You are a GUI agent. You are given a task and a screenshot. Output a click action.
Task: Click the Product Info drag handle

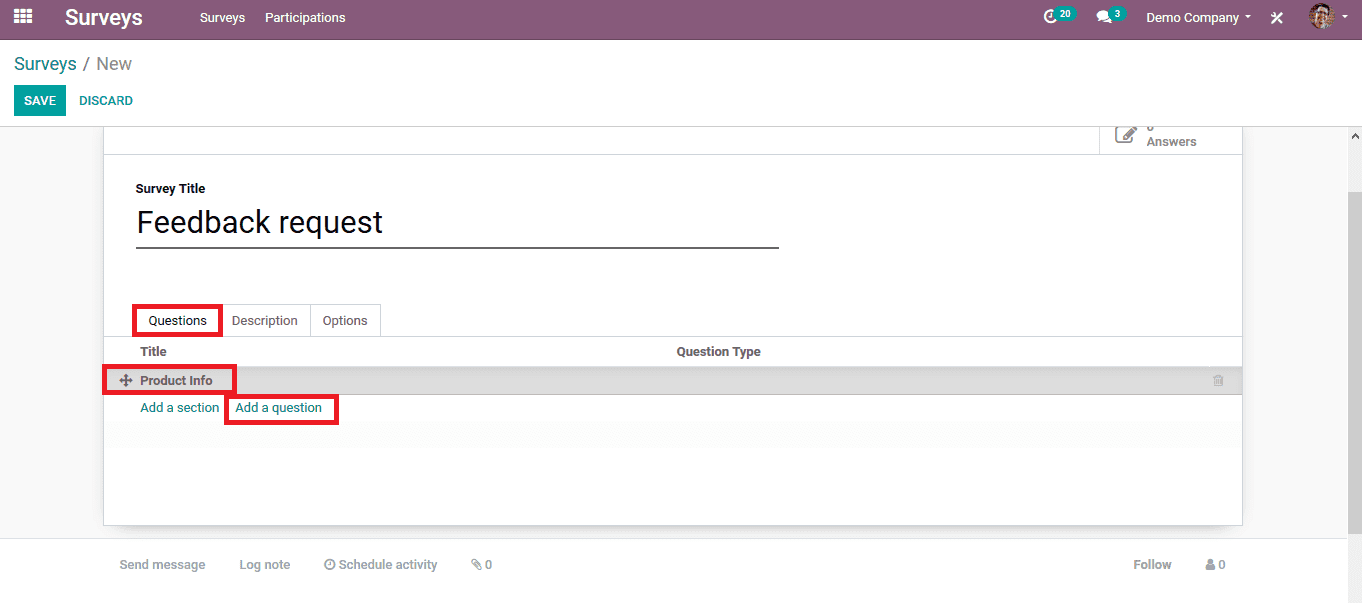point(126,380)
